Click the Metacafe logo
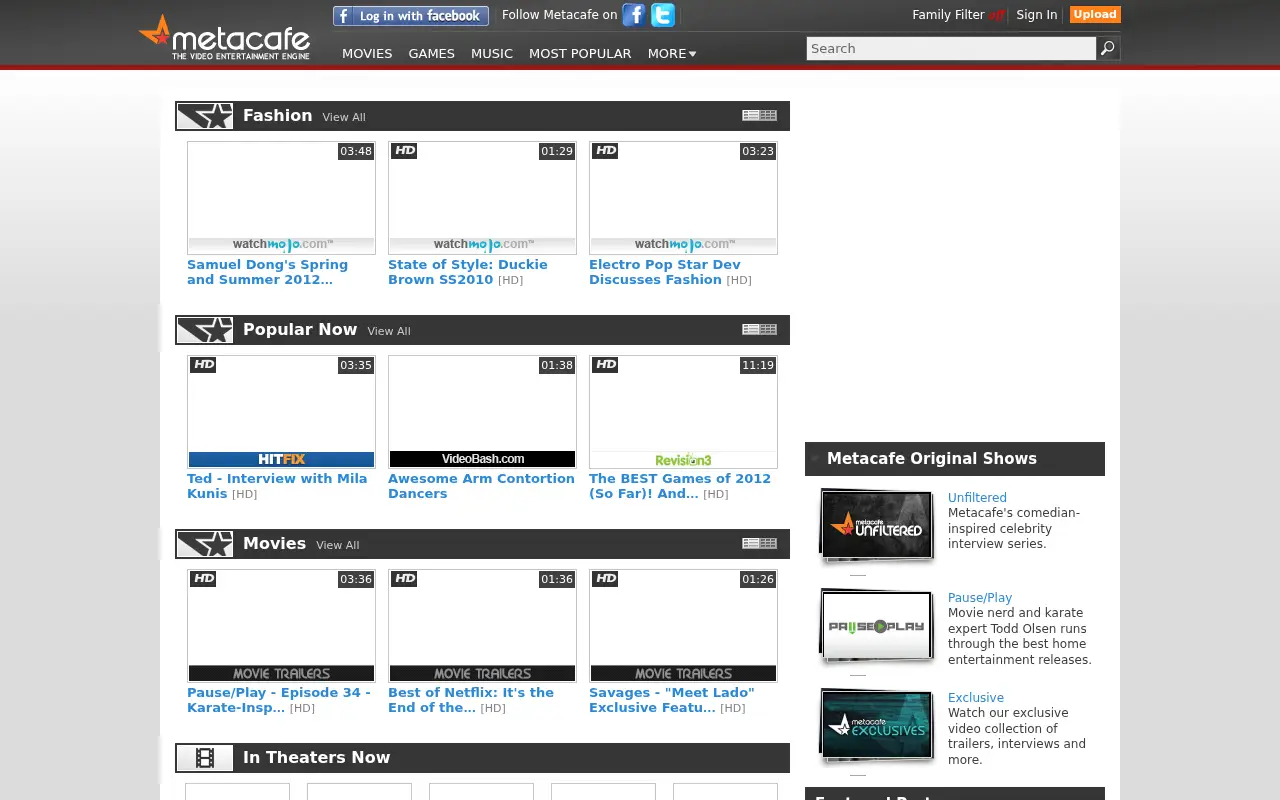 coord(224,38)
